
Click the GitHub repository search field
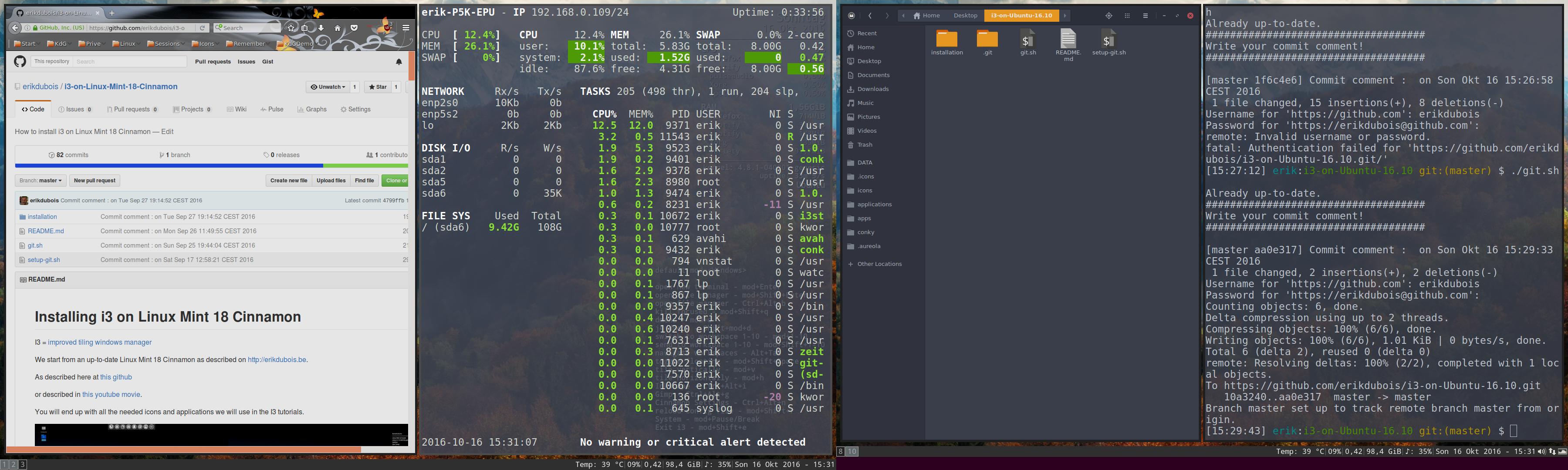(x=129, y=61)
